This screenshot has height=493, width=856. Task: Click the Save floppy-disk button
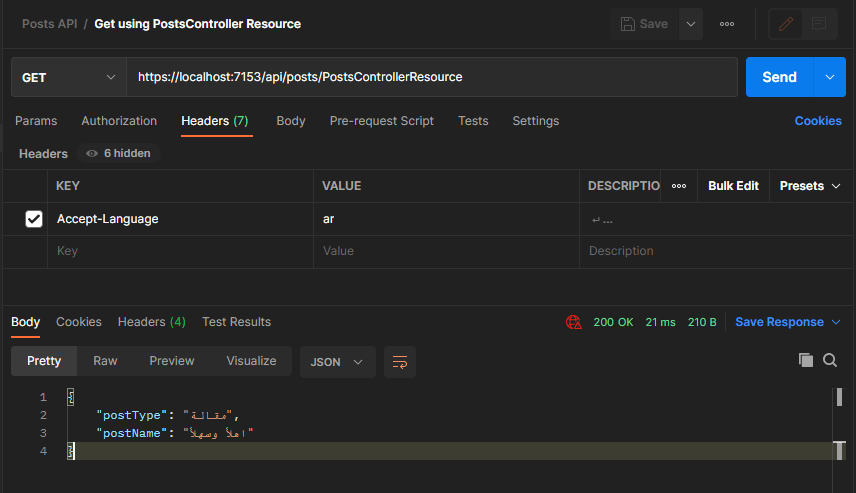tap(644, 24)
